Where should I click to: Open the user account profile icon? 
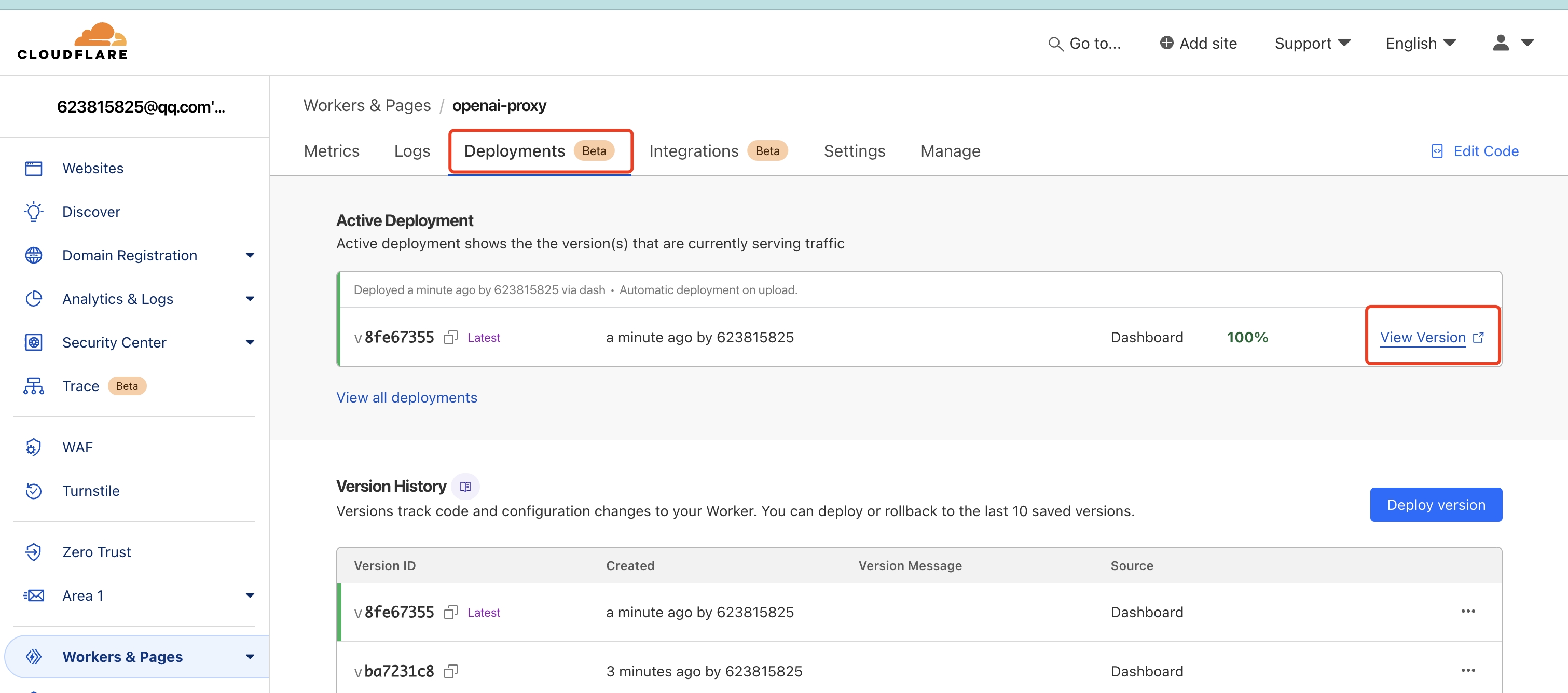(x=1501, y=43)
